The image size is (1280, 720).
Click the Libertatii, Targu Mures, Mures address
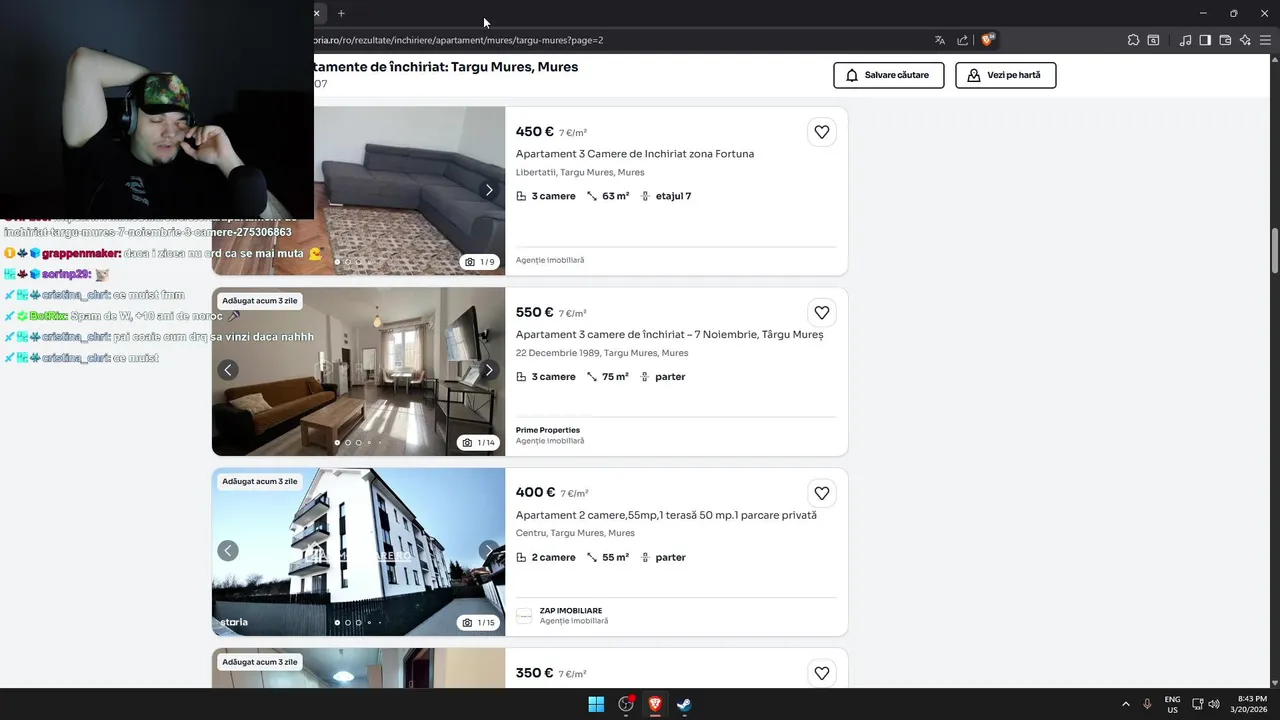[580, 172]
